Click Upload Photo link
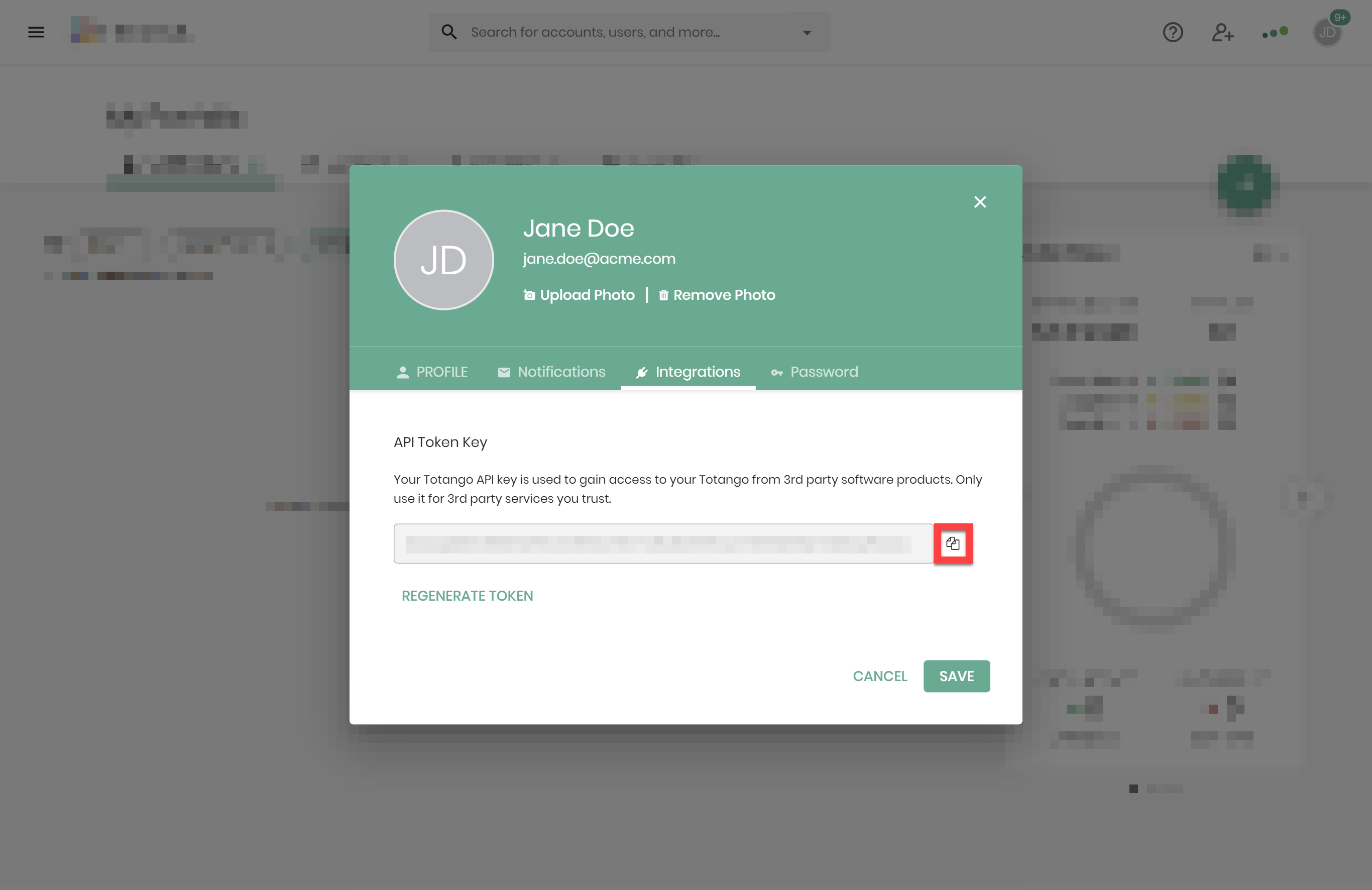1372x890 pixels. click(x=579, y=295)
